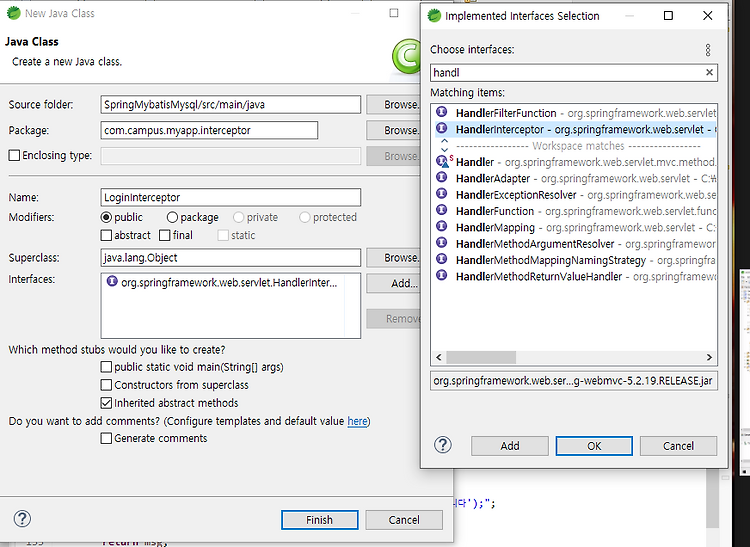Click the HandlerInterceptor interface icon in matching items

click(441, 128)
